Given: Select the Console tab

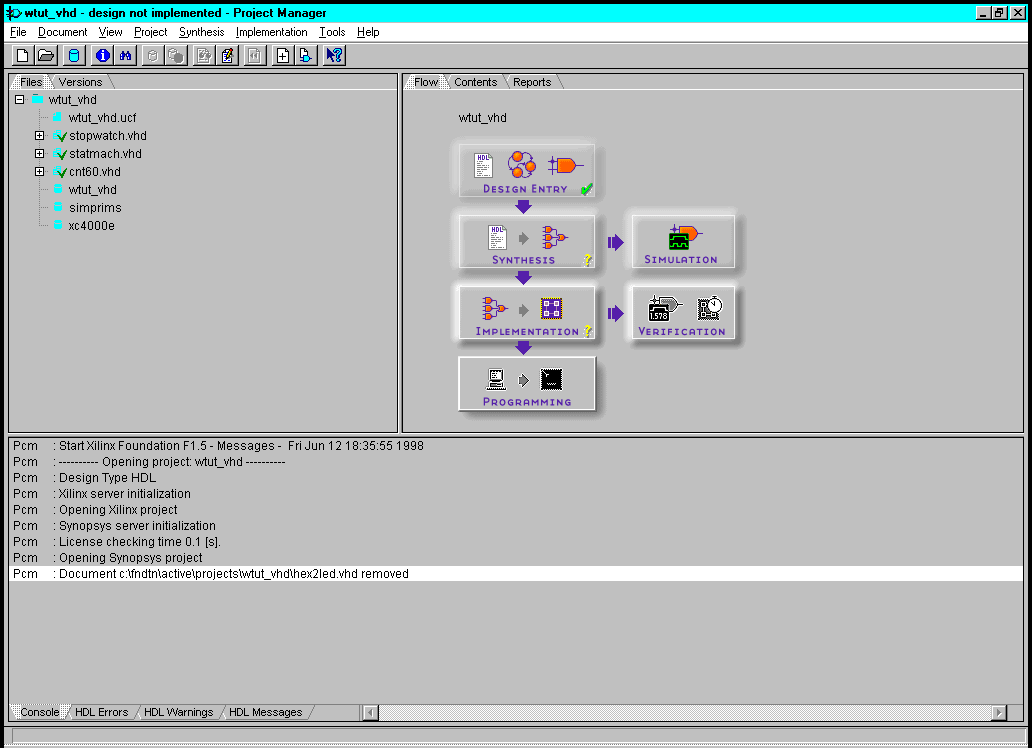Looking at the screenshot, I should (39, 712).
